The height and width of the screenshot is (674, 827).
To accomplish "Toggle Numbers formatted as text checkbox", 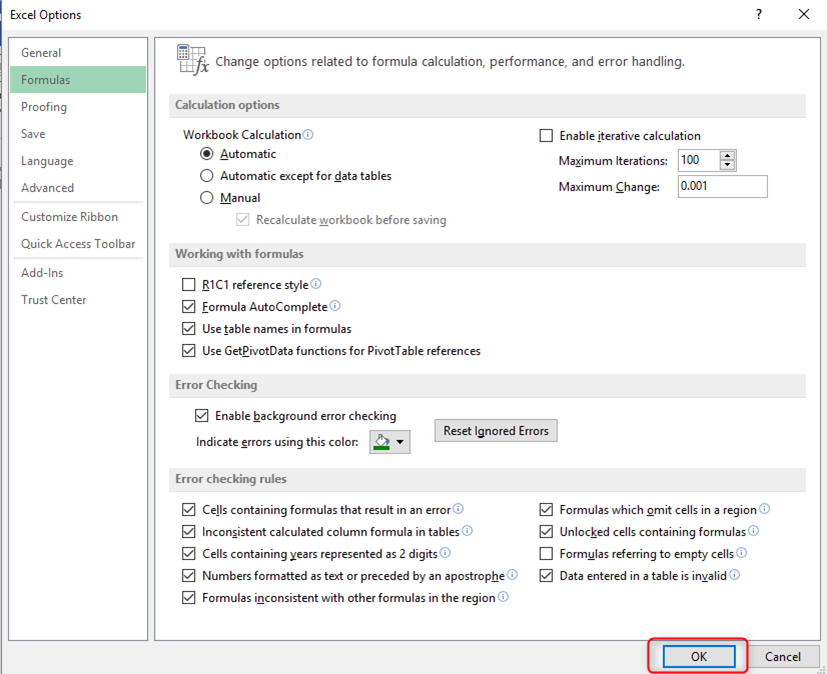I will [x=188, y=576].
